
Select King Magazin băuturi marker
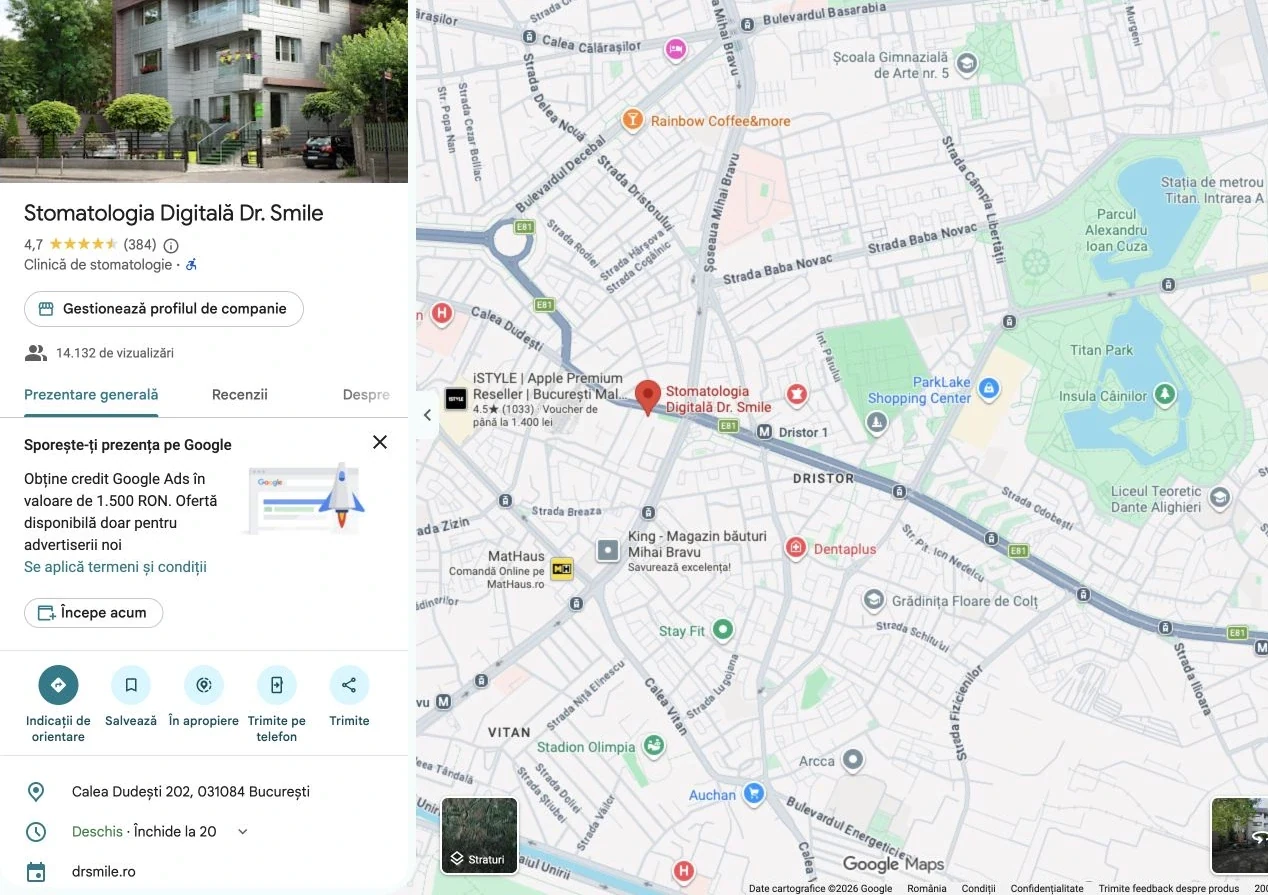pos(609,550)
